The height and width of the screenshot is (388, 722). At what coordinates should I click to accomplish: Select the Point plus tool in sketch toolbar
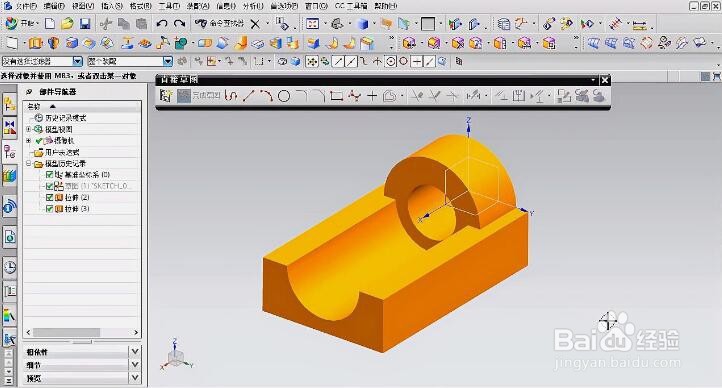(x=372, y=96)
